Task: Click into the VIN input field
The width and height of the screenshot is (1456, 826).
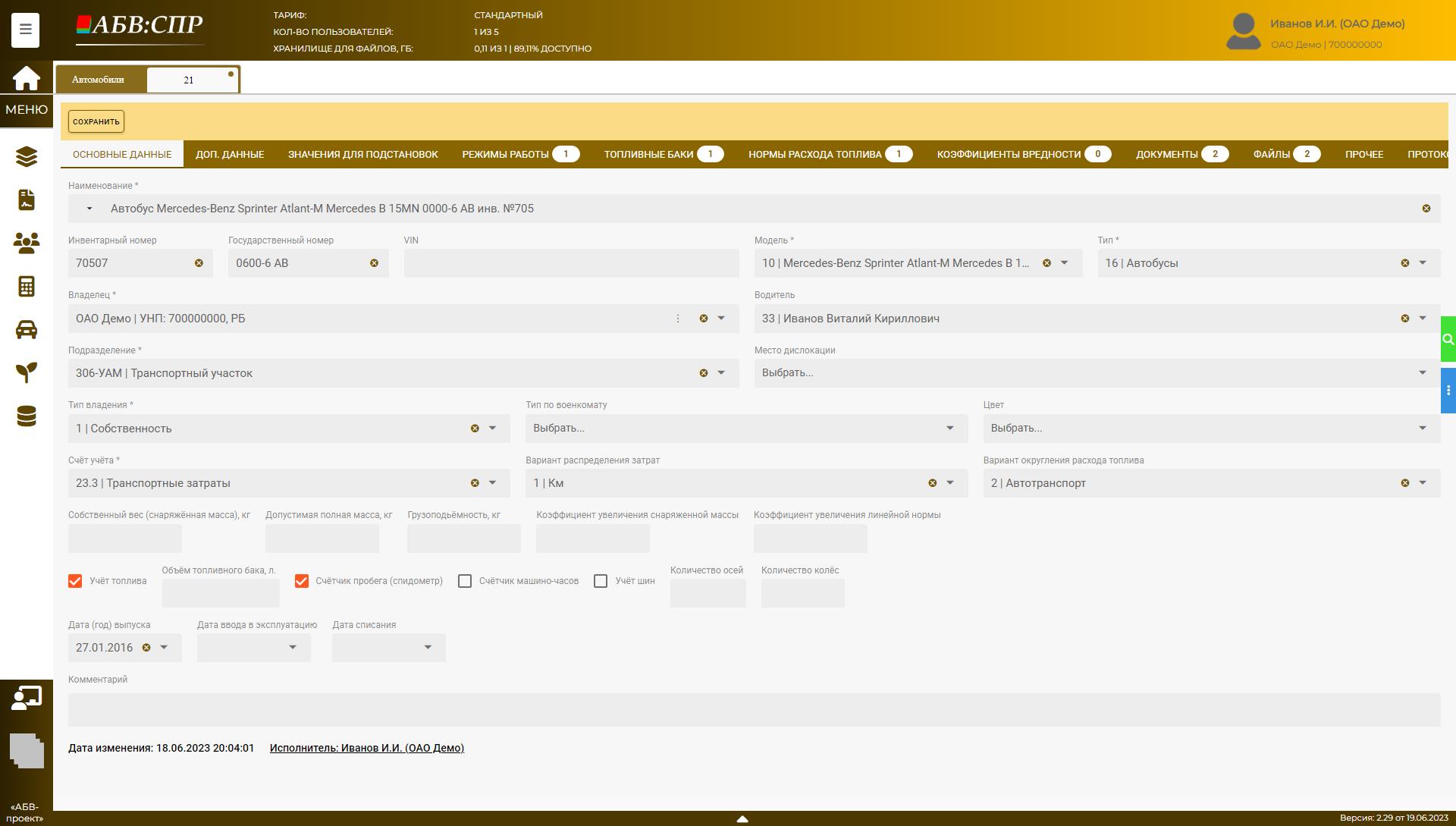Action: pos(571,263)
